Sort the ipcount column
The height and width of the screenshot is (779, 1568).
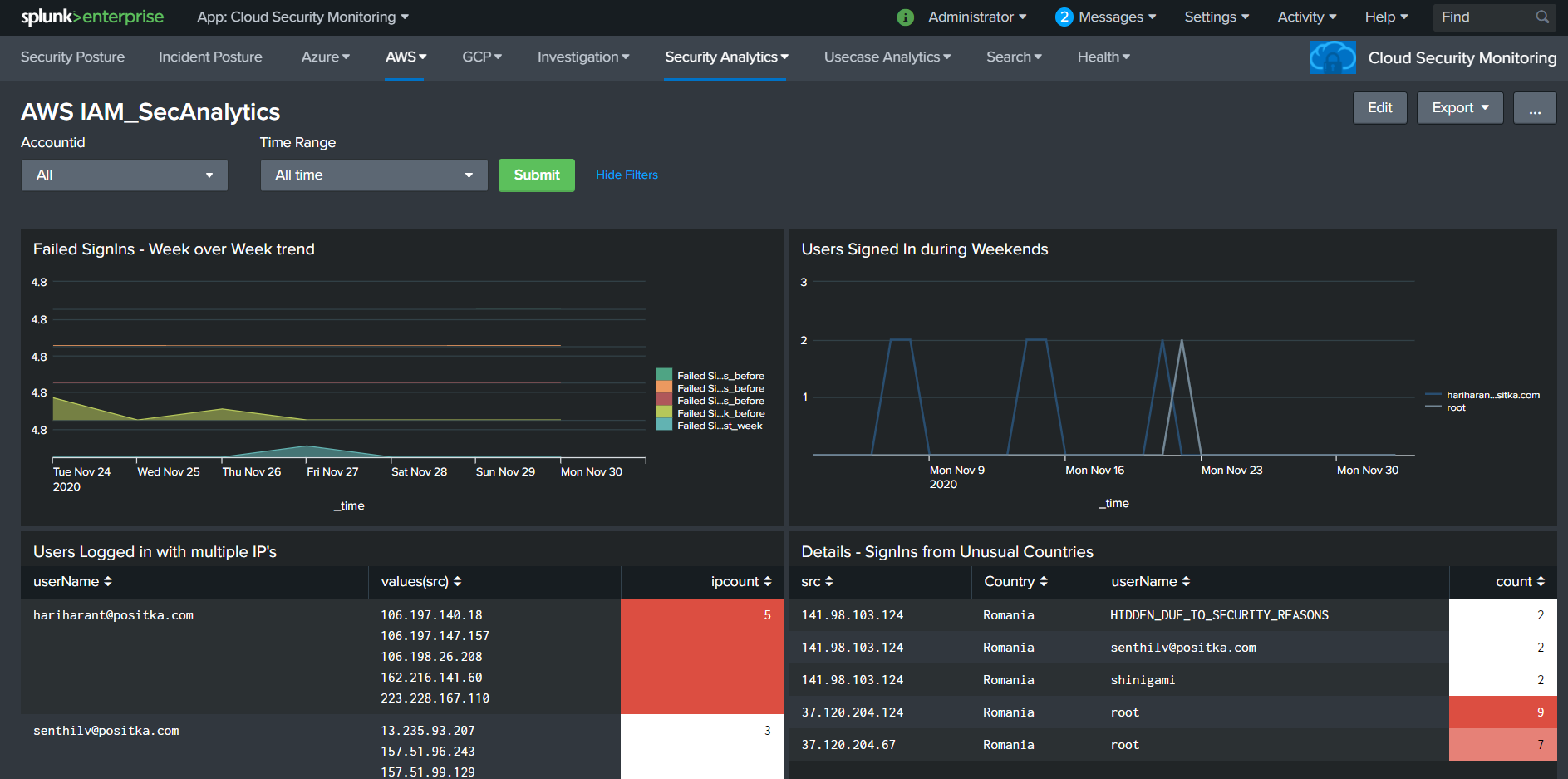[x=741, y=581]
